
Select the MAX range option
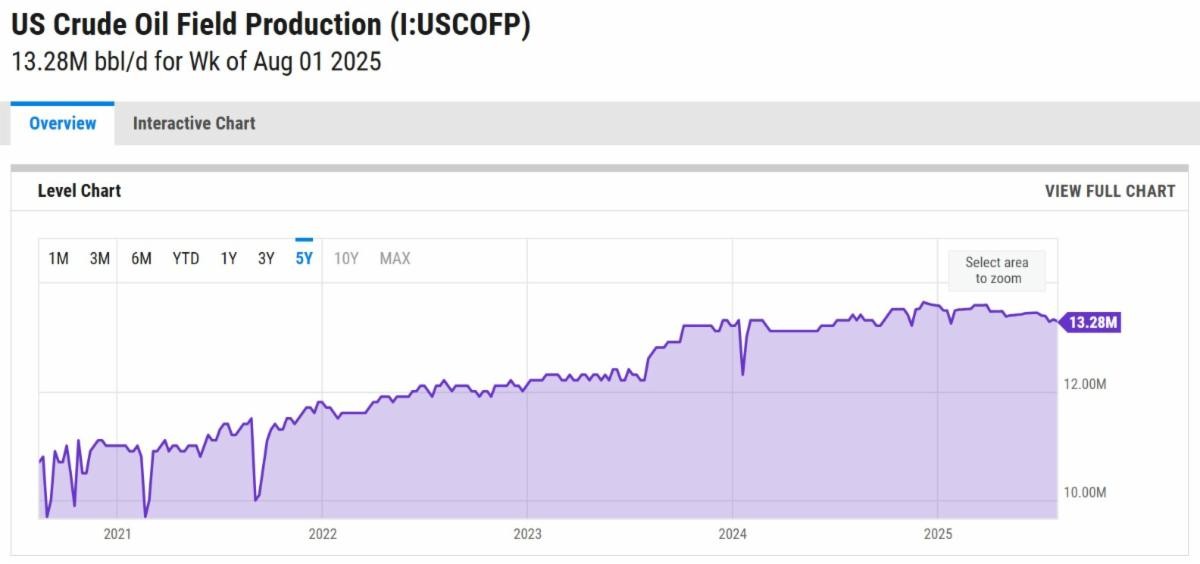(x=395, y=259)
